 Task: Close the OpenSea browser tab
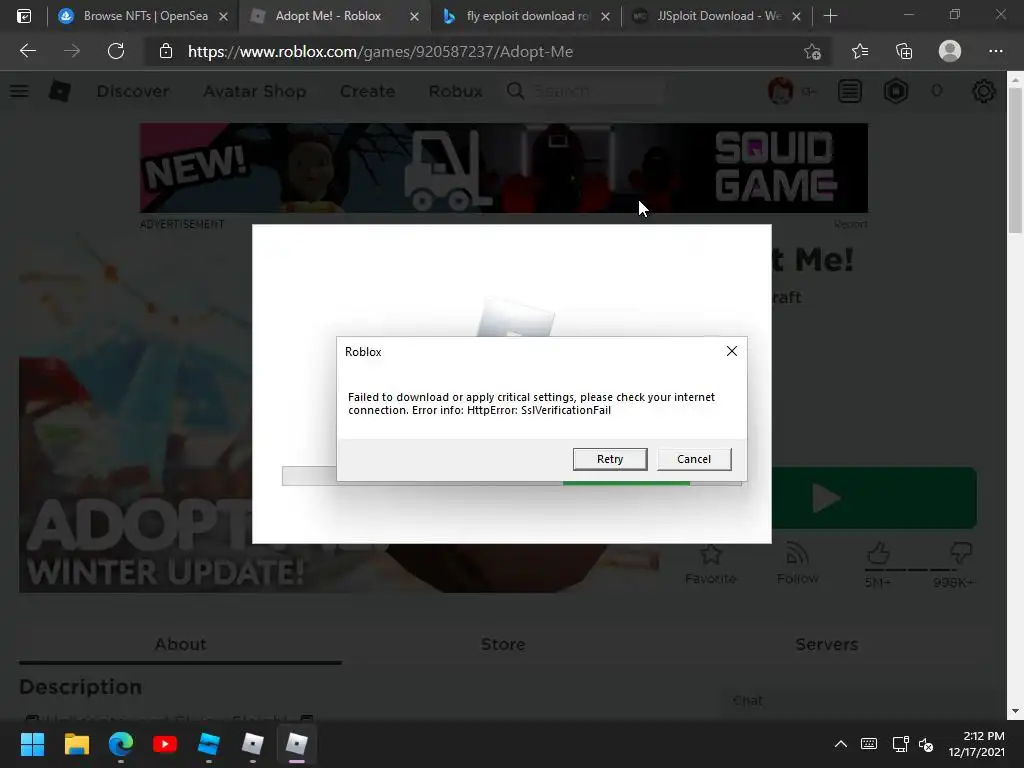tap(223, 16)
